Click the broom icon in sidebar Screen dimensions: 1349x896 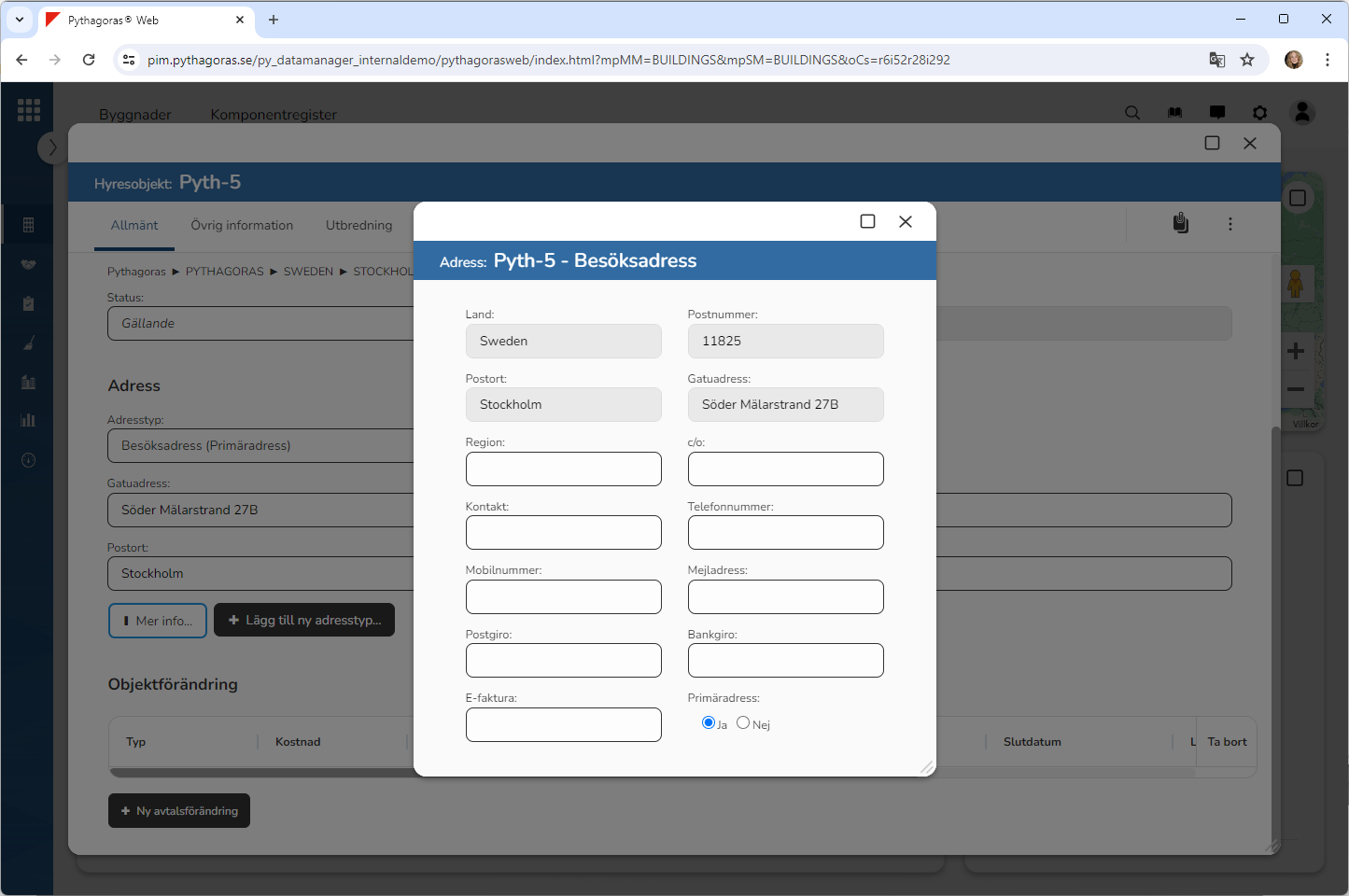pos(28,343)
